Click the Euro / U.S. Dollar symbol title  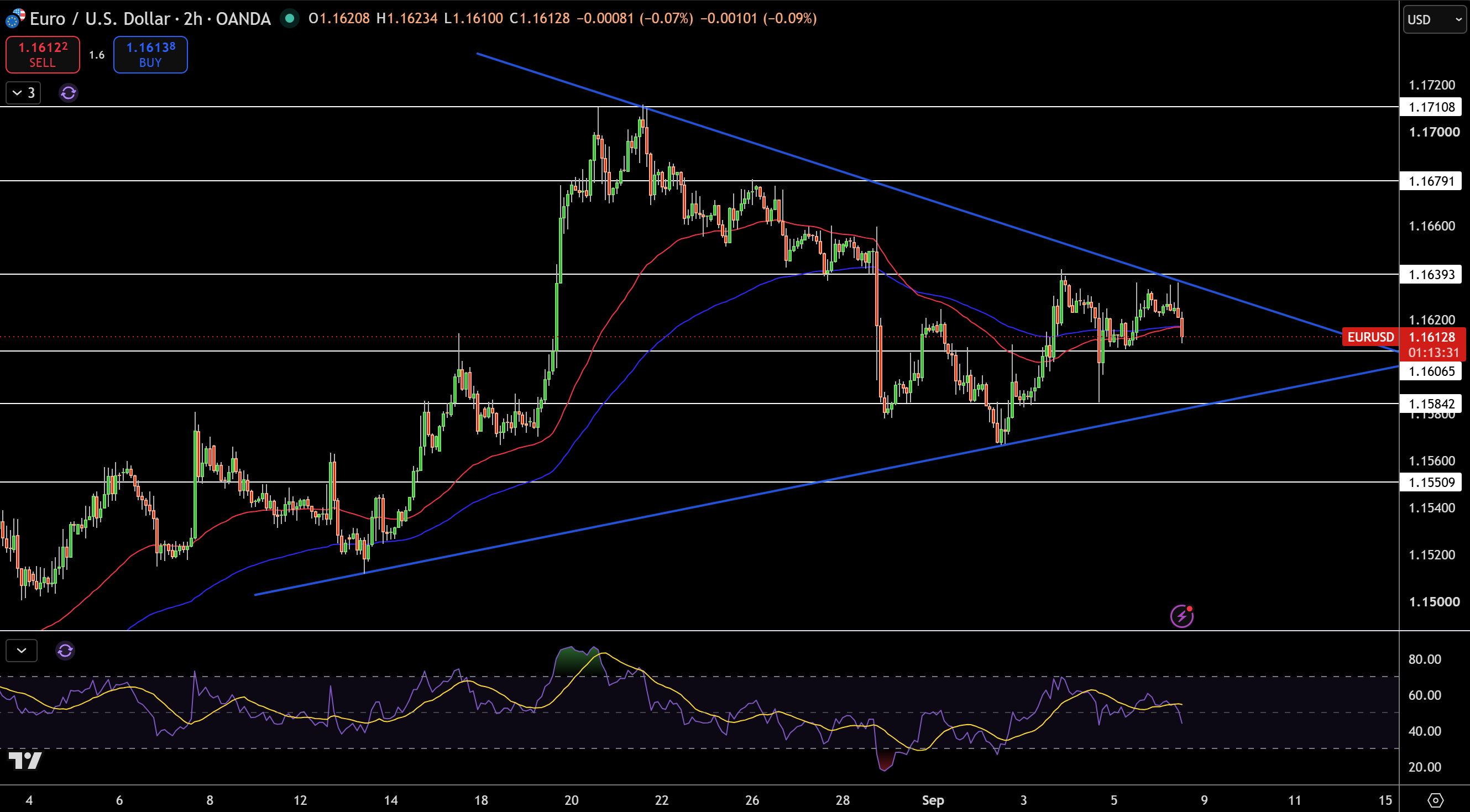pos(101,18)
